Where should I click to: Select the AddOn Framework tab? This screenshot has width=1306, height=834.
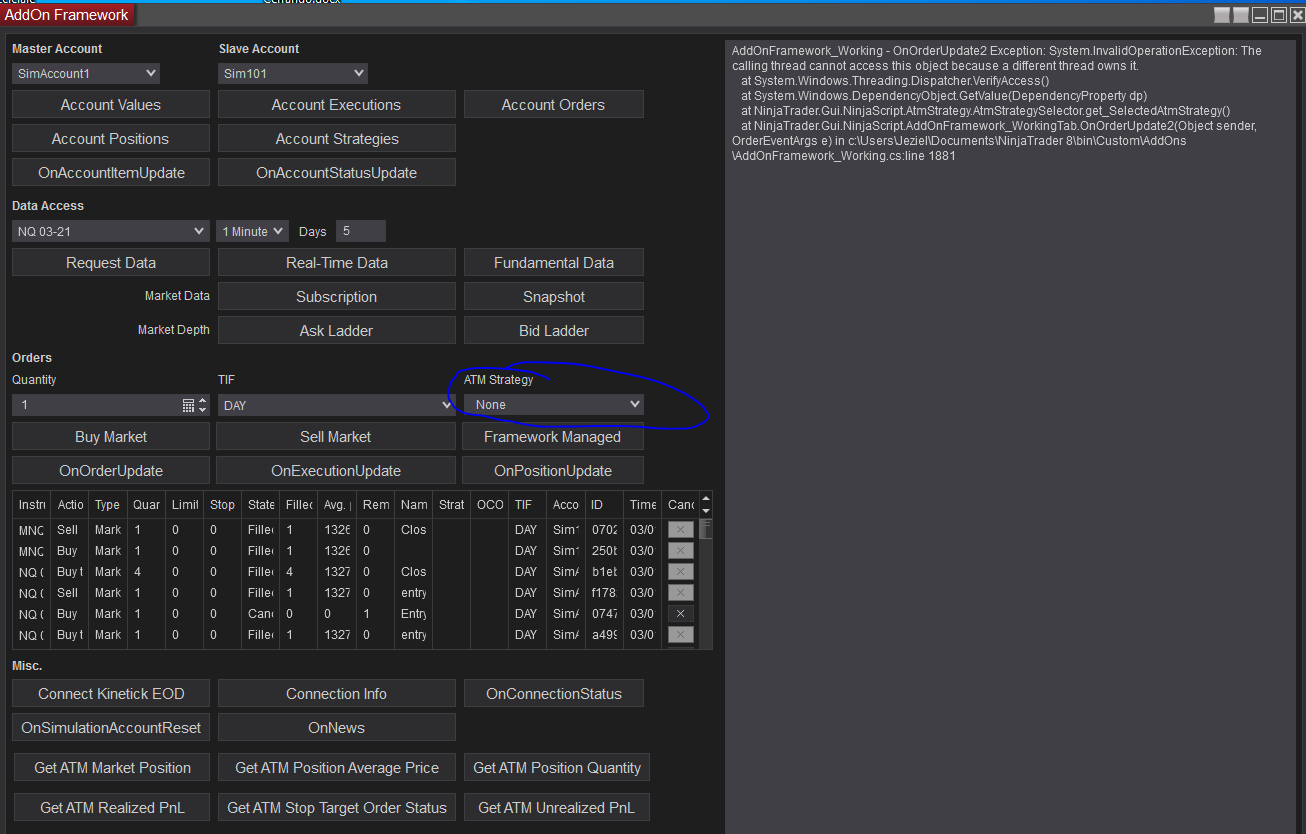(x=67, y=15)
